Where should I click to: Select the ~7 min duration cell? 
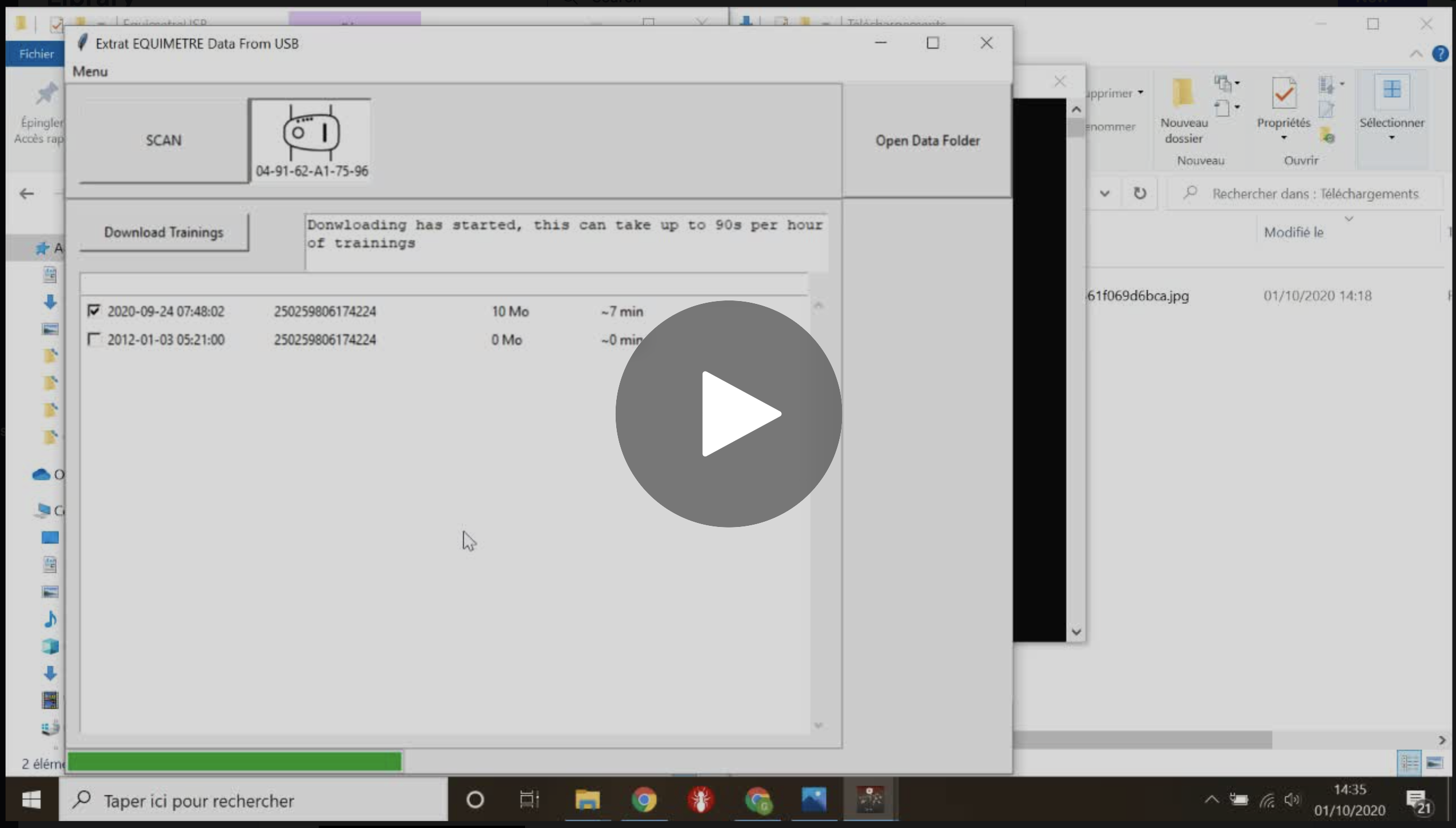point(622,311)
